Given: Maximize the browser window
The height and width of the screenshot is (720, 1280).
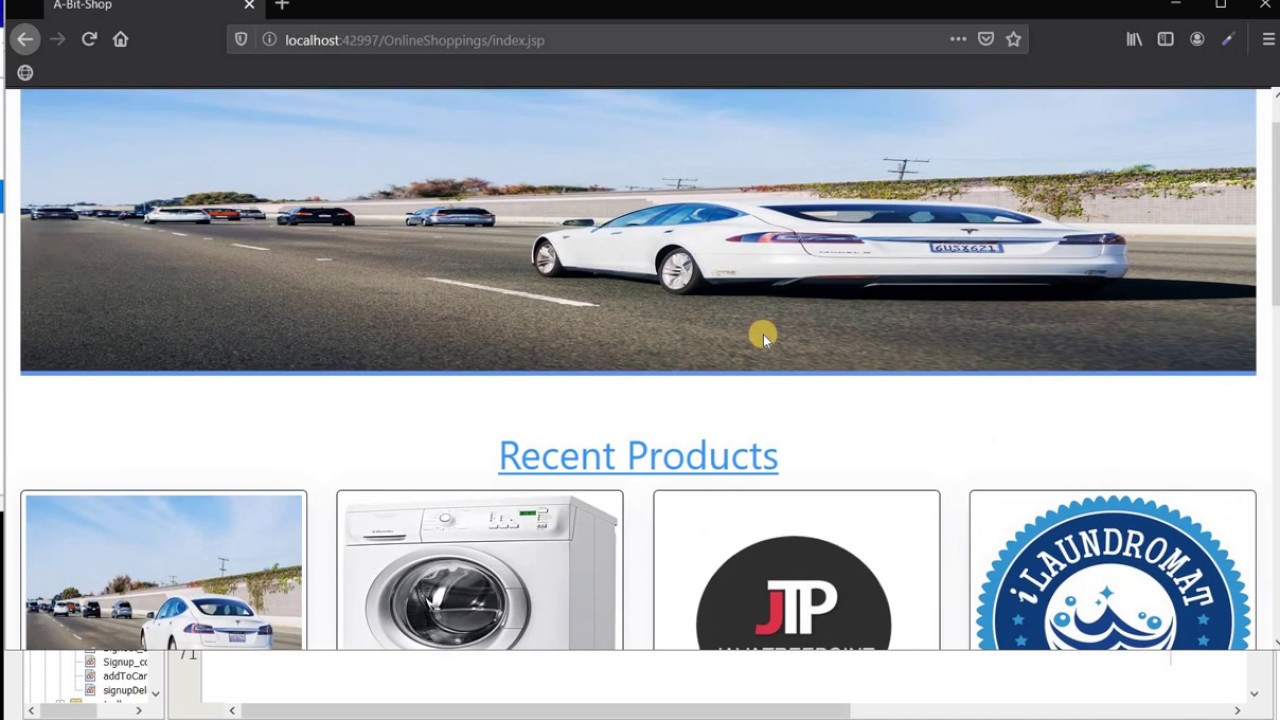Looking at the screenshot, I should pos(1221,5).
